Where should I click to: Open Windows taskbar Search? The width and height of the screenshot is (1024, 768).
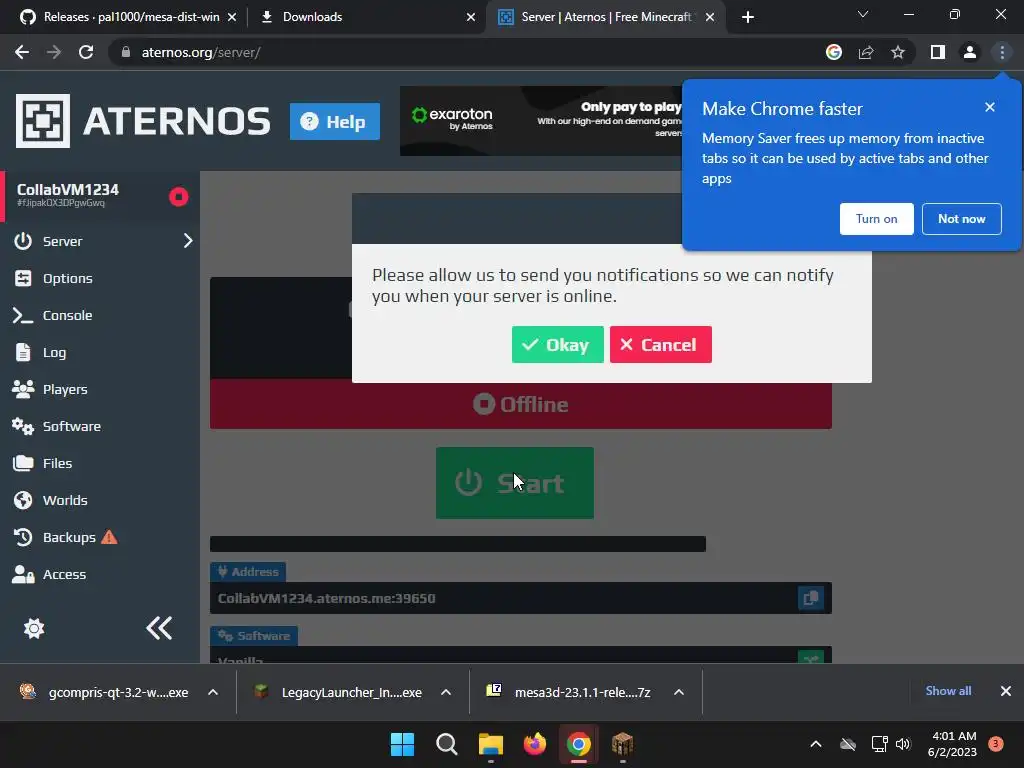(447, 744)
